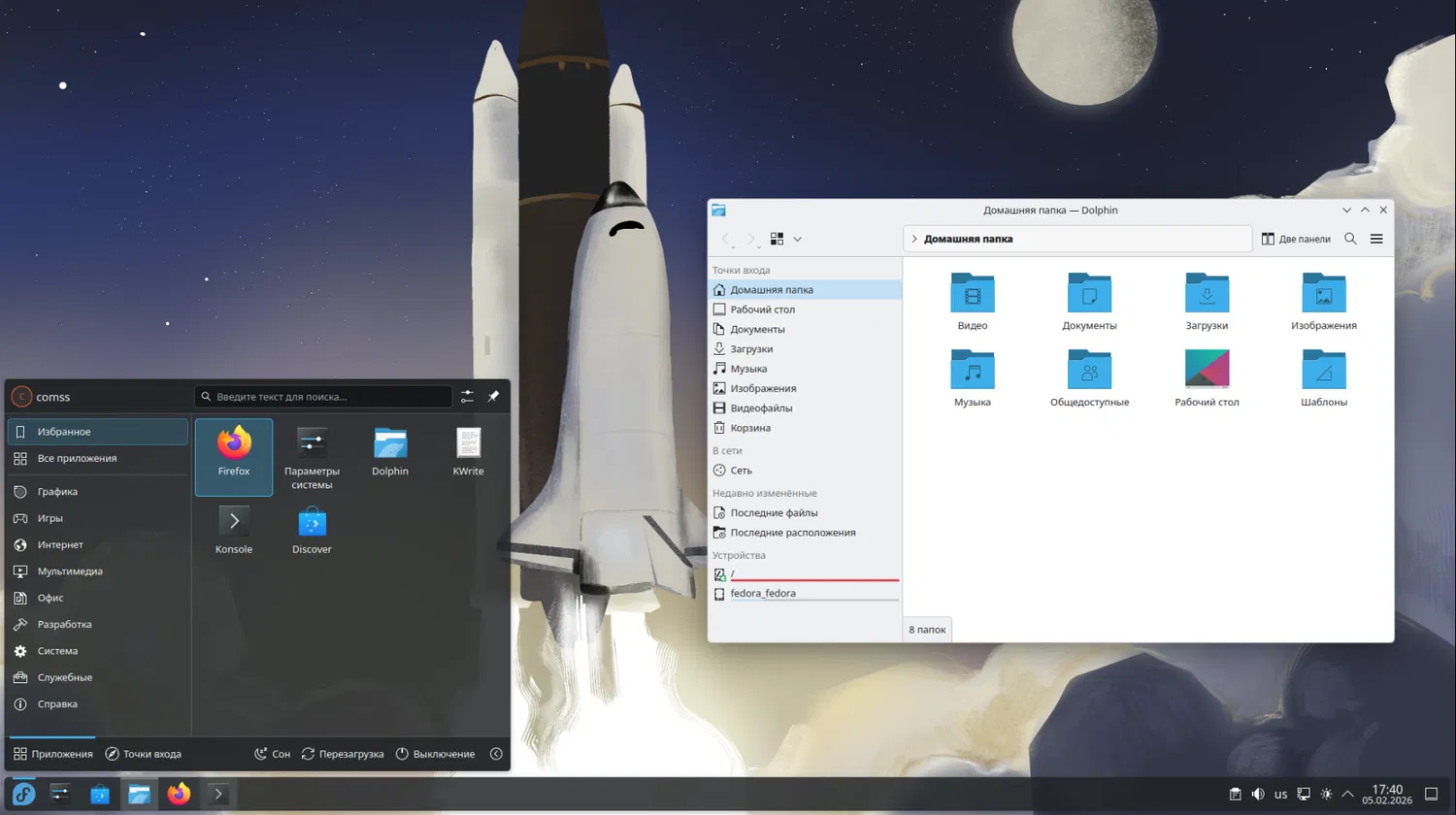Toggle Две панели split view
Viewport: 1456px width, 815px height.
click(x=1296, y=239)
